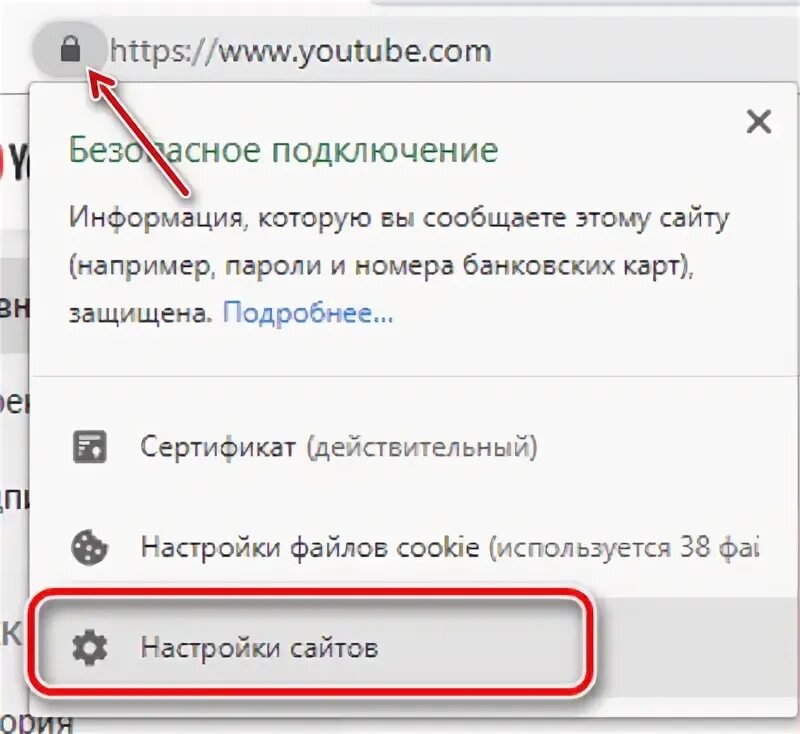Select Настройки сайтов
This screenshot has width=800, height=734.
pos(311,648)
